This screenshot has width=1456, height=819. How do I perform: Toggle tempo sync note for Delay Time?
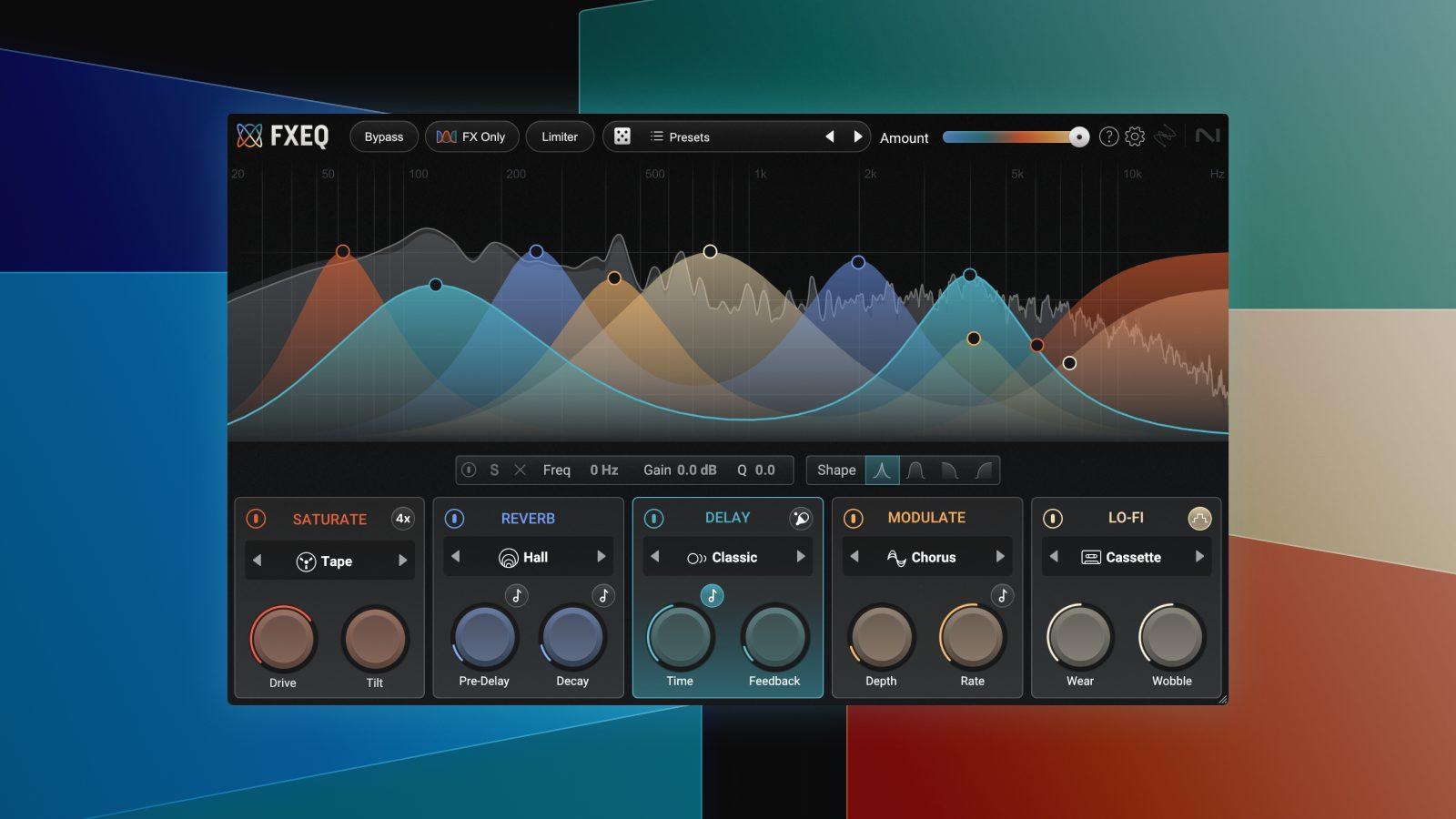[713, 596]
